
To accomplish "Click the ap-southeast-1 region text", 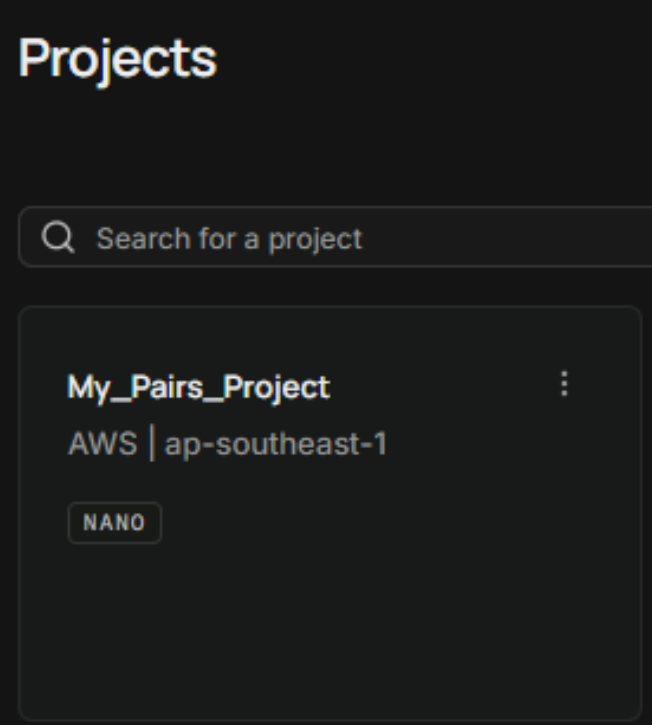I will (x=276, y=444).
